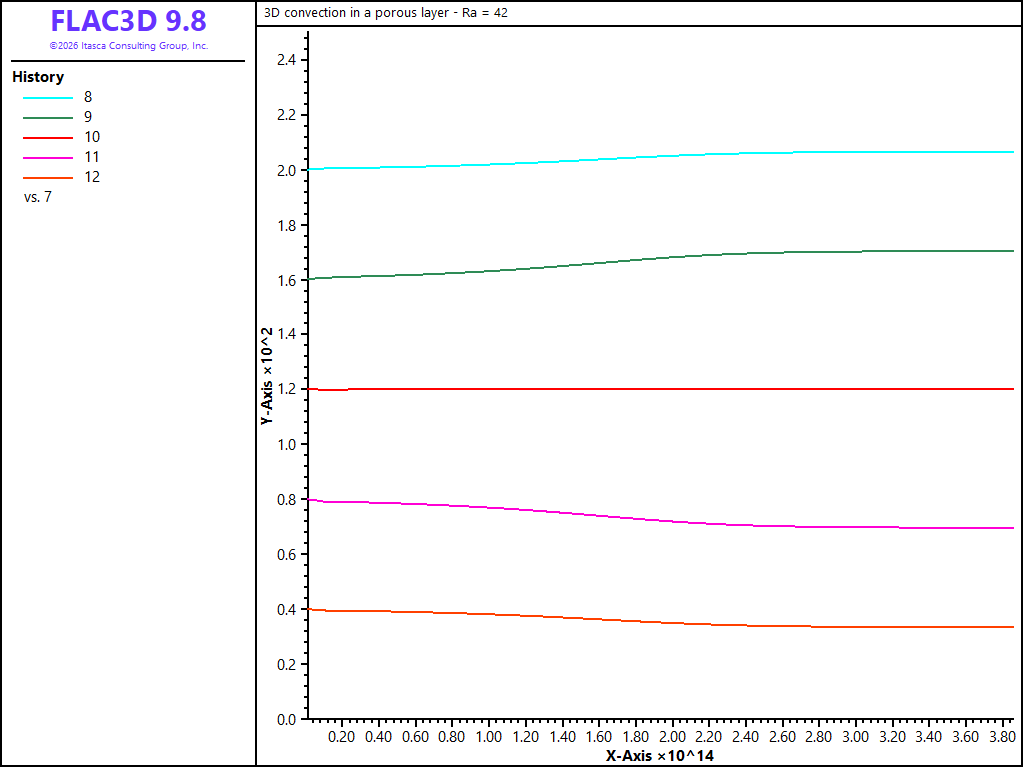Click the magenta line swatch for history 11
The height and width of the screenshot is (768, 1024).
pos(48,157)
